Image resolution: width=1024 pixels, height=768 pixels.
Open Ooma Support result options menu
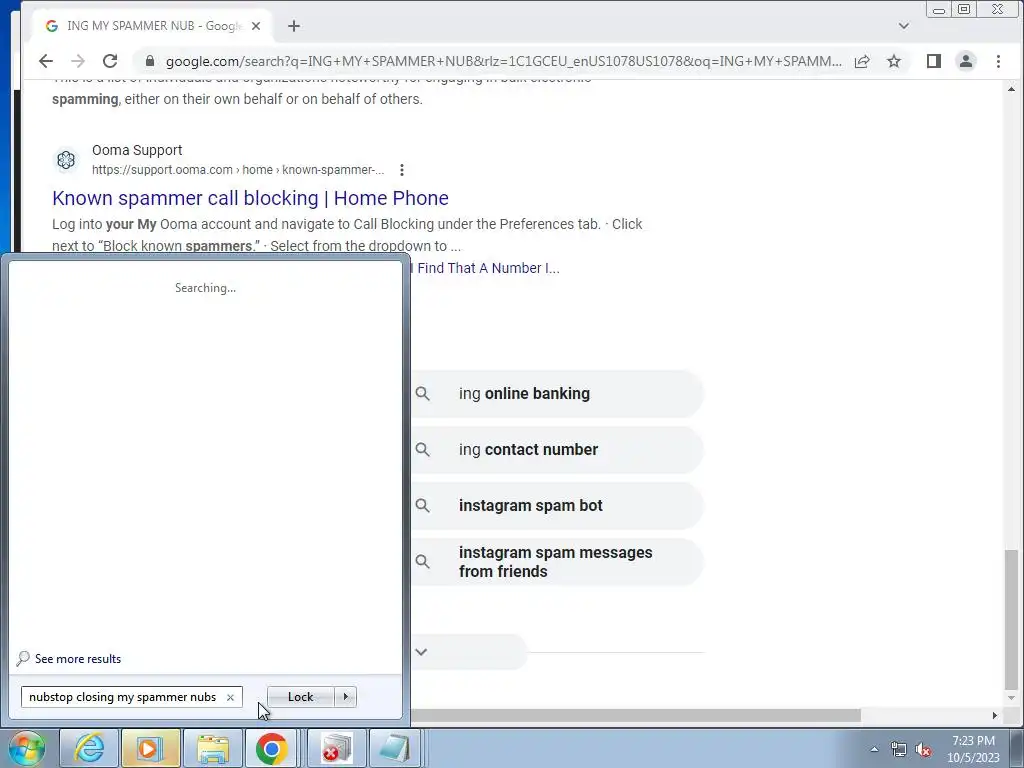coord(402,170)
